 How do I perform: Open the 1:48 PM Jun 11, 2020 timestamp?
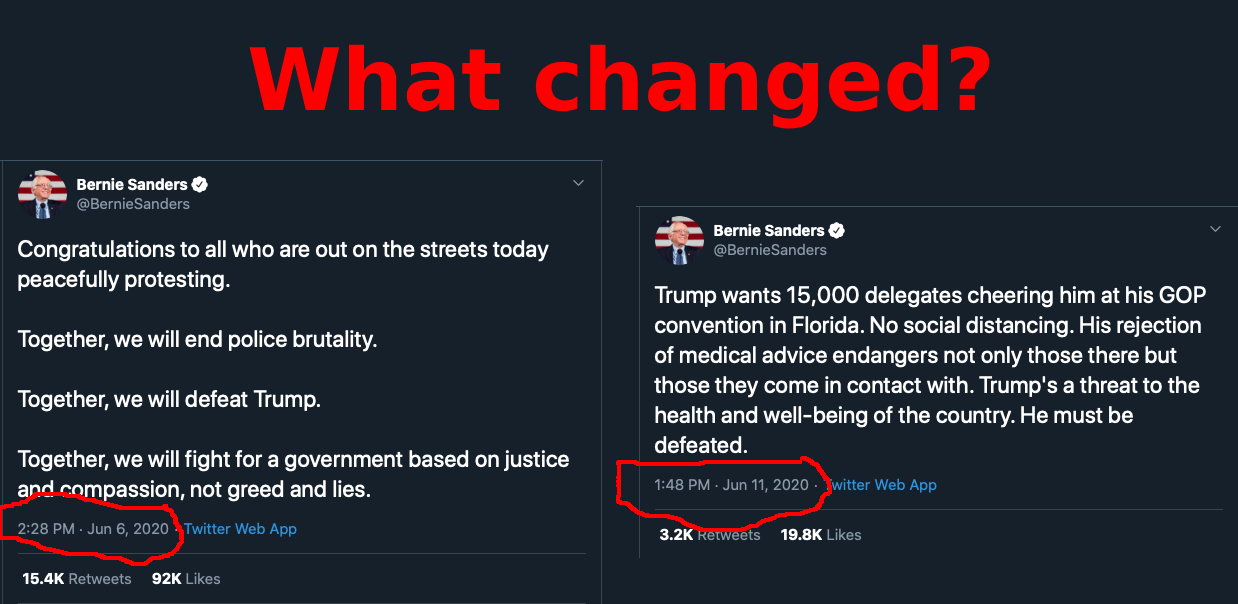731,485
